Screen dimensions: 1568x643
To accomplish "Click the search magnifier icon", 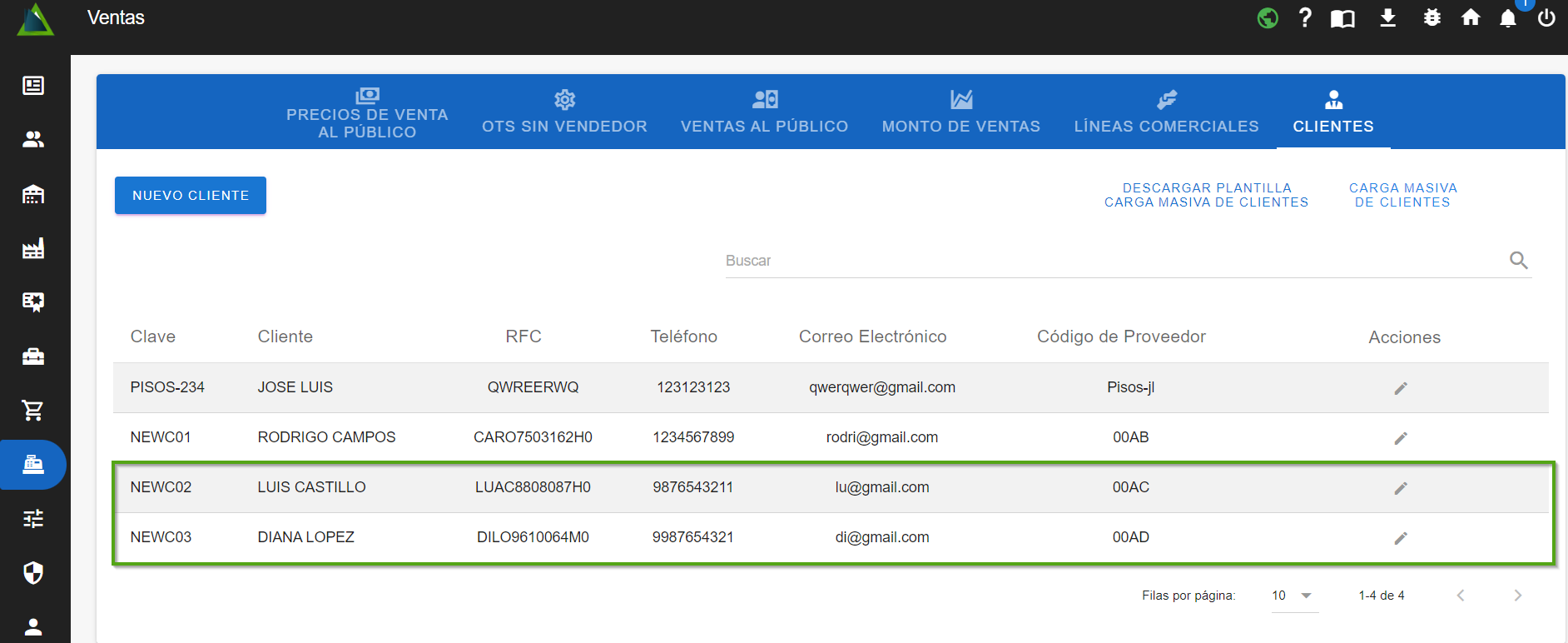I will pos(1518,261).
